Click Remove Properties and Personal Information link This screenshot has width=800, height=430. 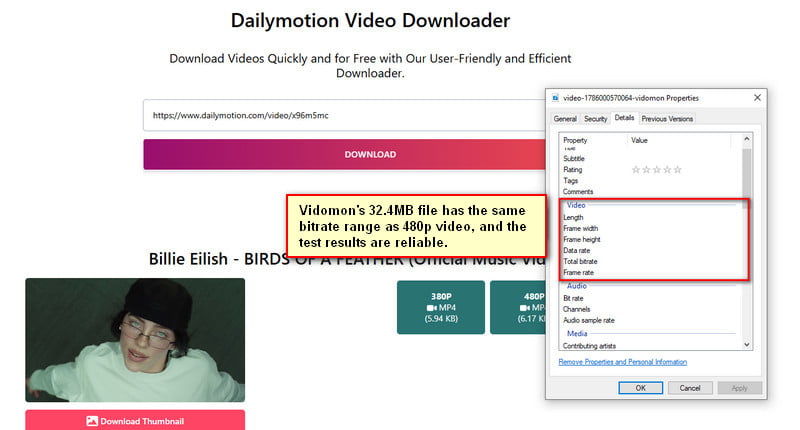622,362
